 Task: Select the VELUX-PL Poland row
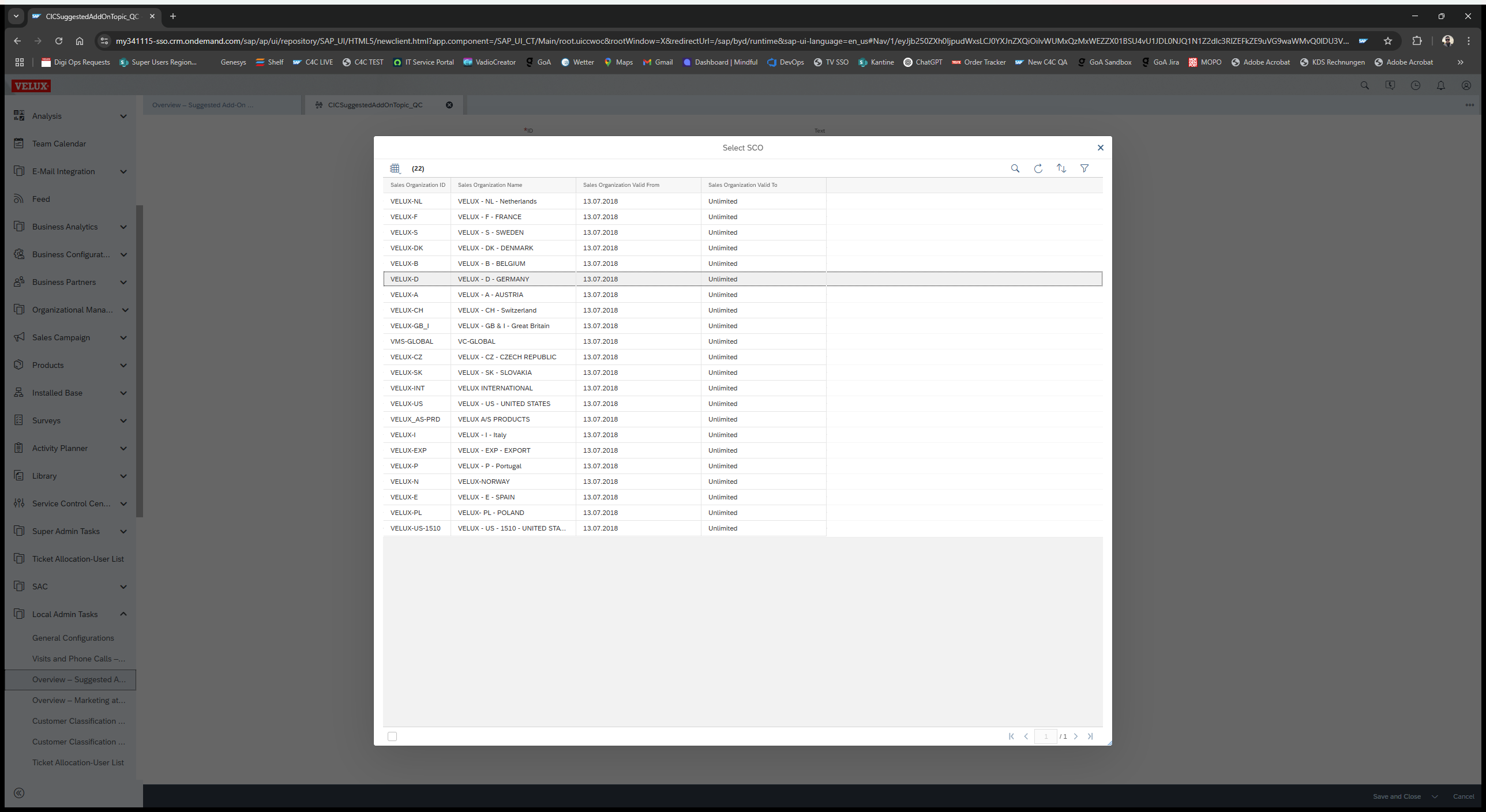tap(742, 513)
